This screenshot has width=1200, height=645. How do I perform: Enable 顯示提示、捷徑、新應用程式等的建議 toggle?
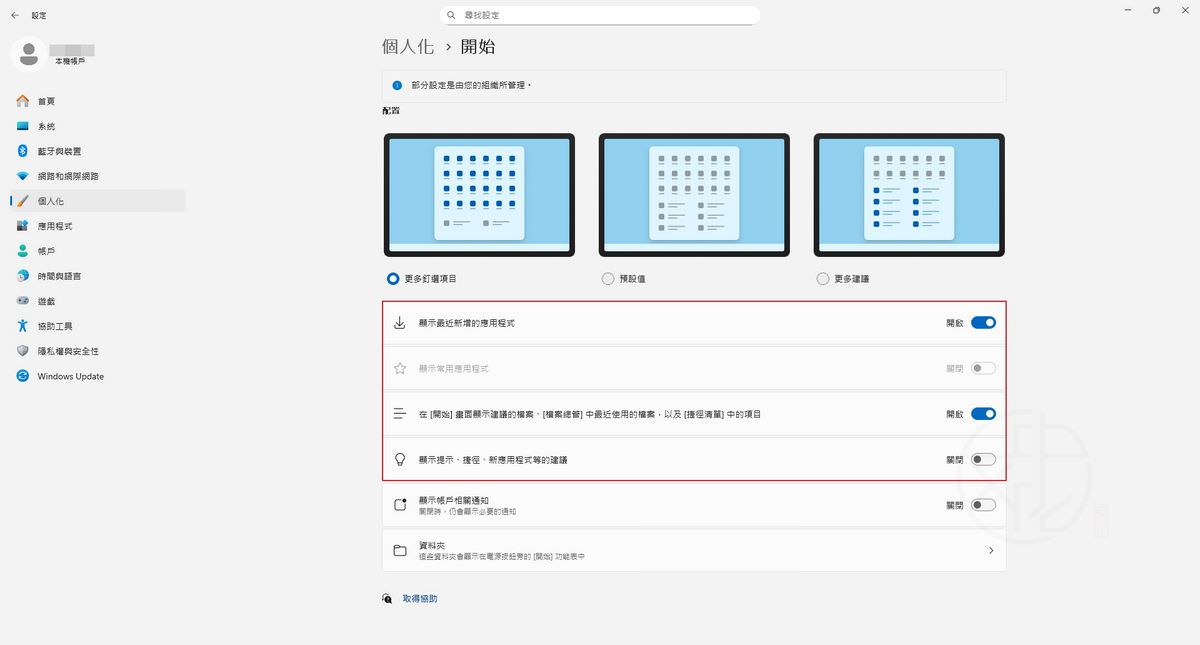point(983,459)
